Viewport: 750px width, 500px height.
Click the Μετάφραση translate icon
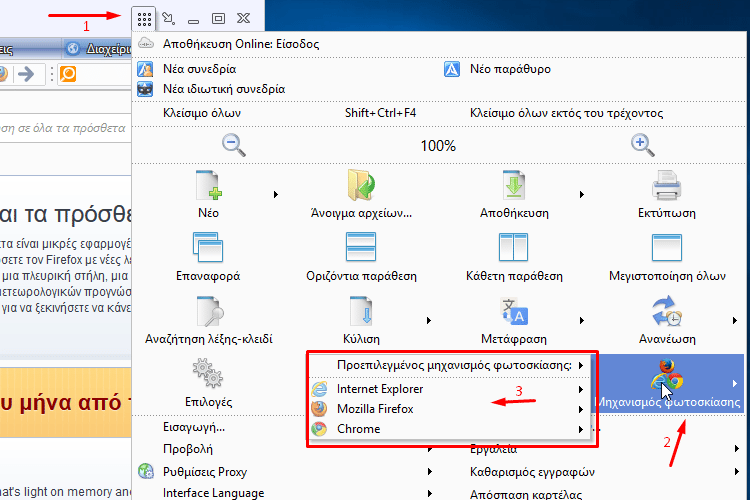point(514,311)
